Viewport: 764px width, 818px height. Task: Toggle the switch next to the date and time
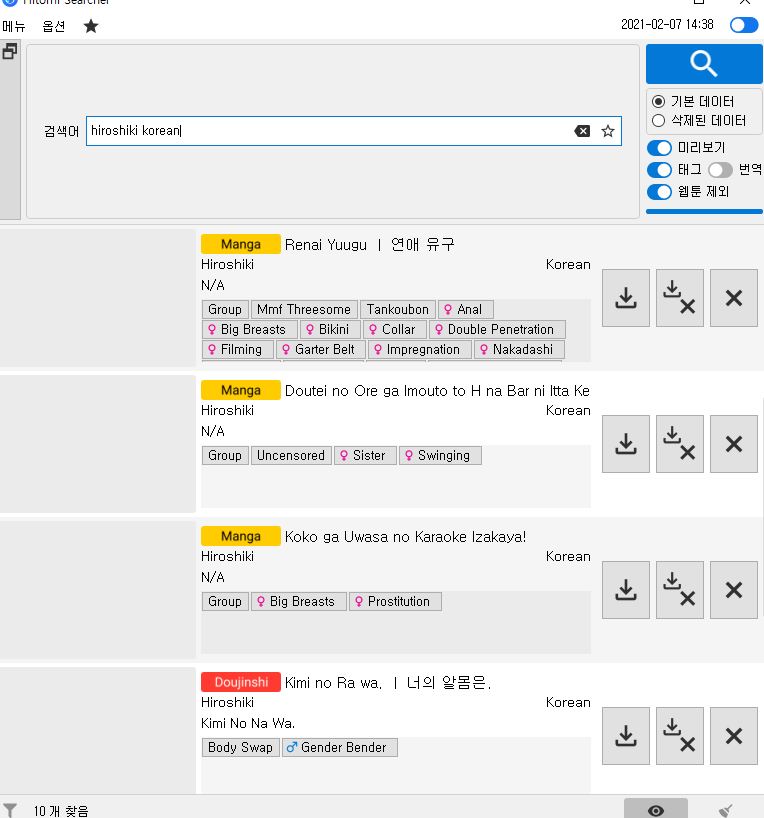pos(744,25)
